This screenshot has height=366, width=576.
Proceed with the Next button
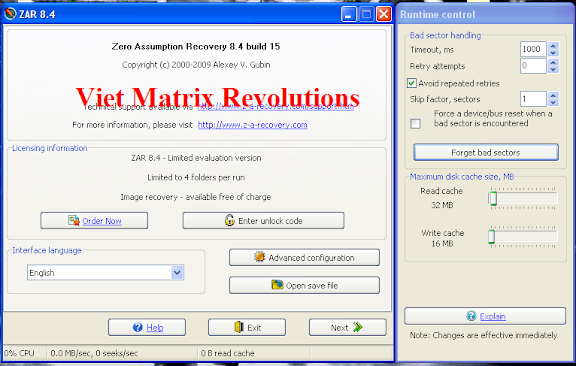348,327
